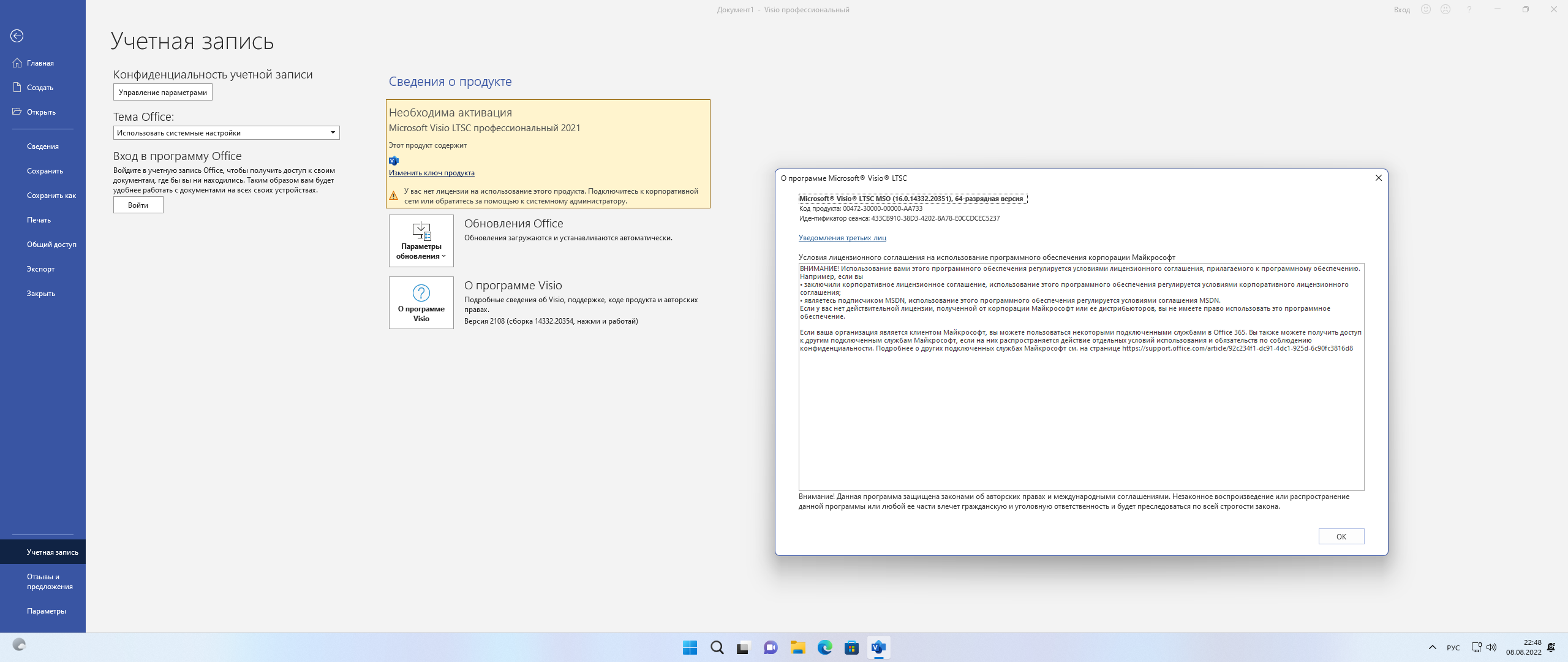Open the clock and date panel
1568x662 pixels.
[1524, 647]
